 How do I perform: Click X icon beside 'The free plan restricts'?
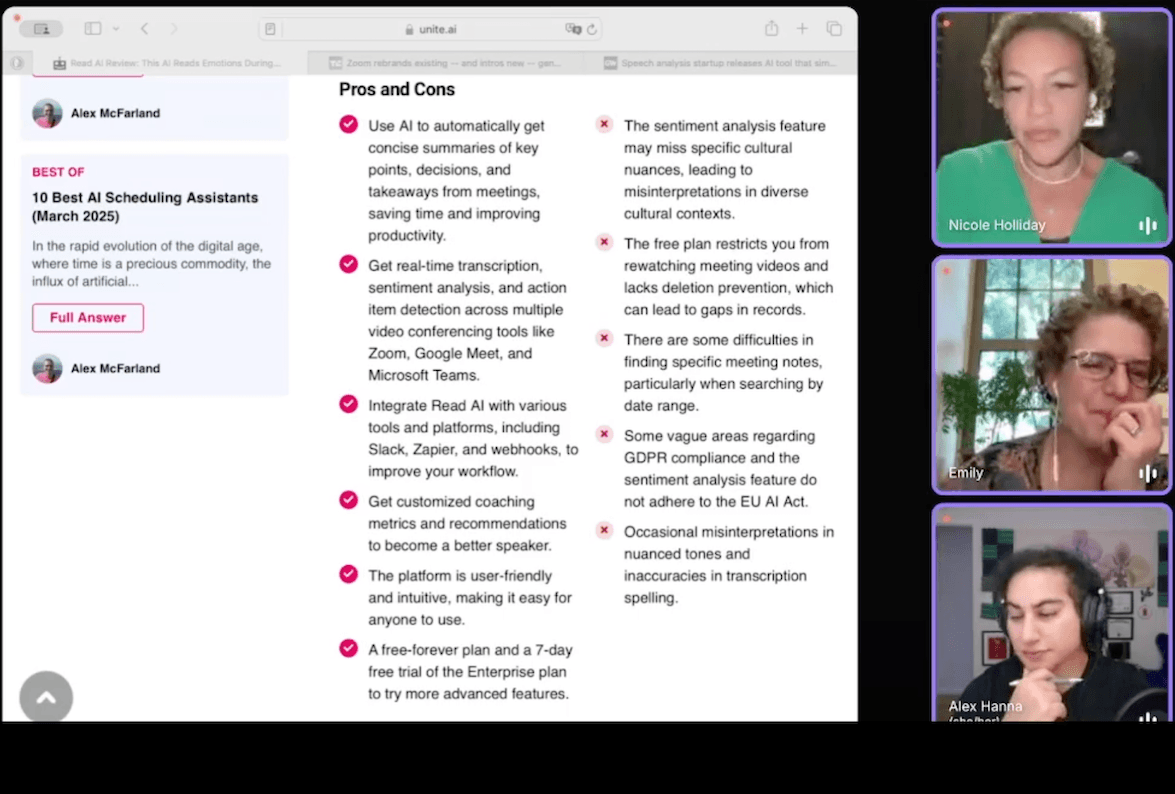tap(604, 242)
